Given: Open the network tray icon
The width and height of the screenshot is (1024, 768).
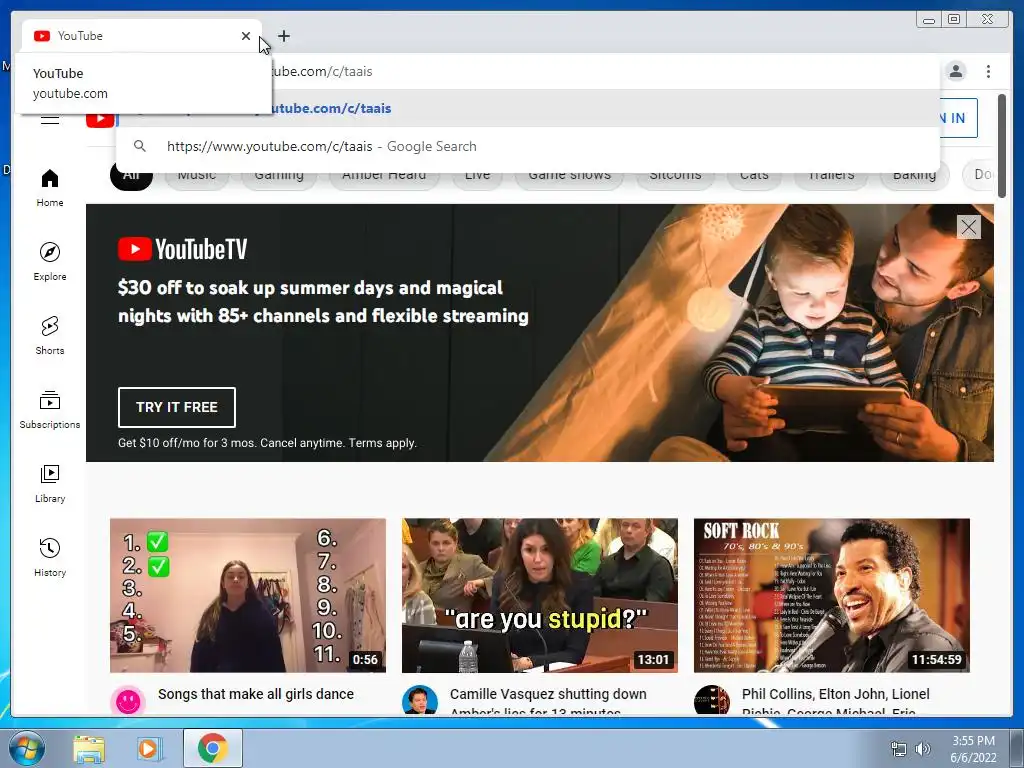Looking at the screenshot, I should (899, 748).
